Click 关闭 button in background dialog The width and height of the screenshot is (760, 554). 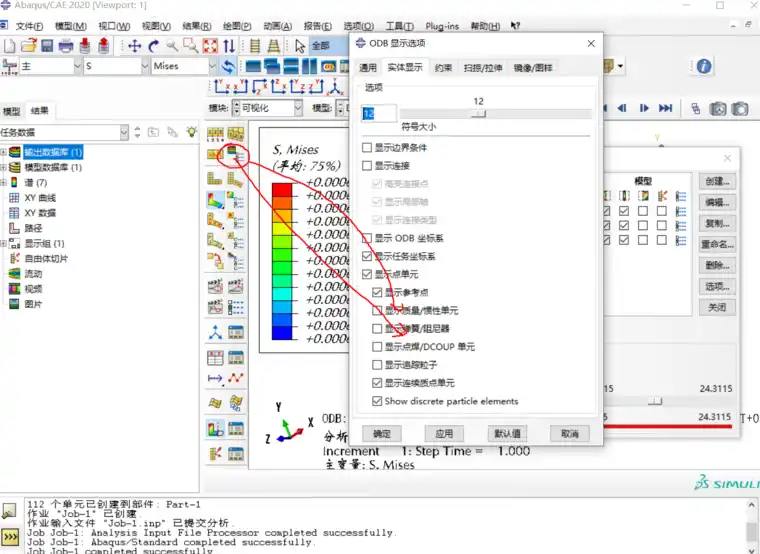(717, 307)
